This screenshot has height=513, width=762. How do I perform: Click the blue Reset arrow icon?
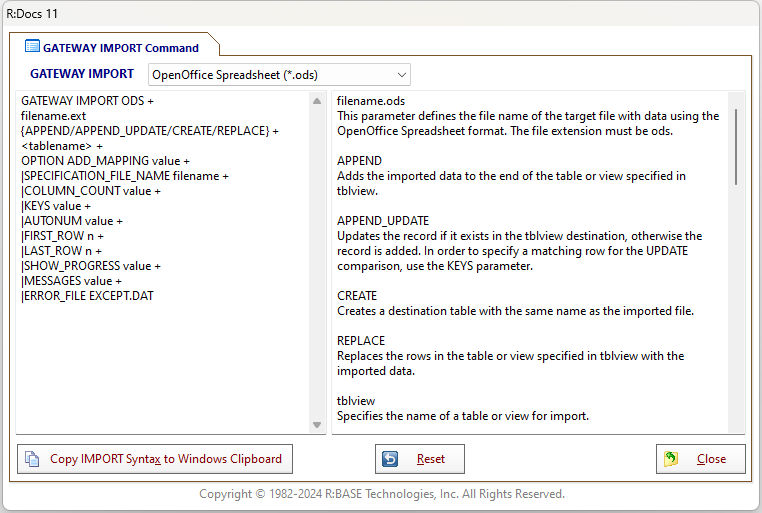(390, 459)
